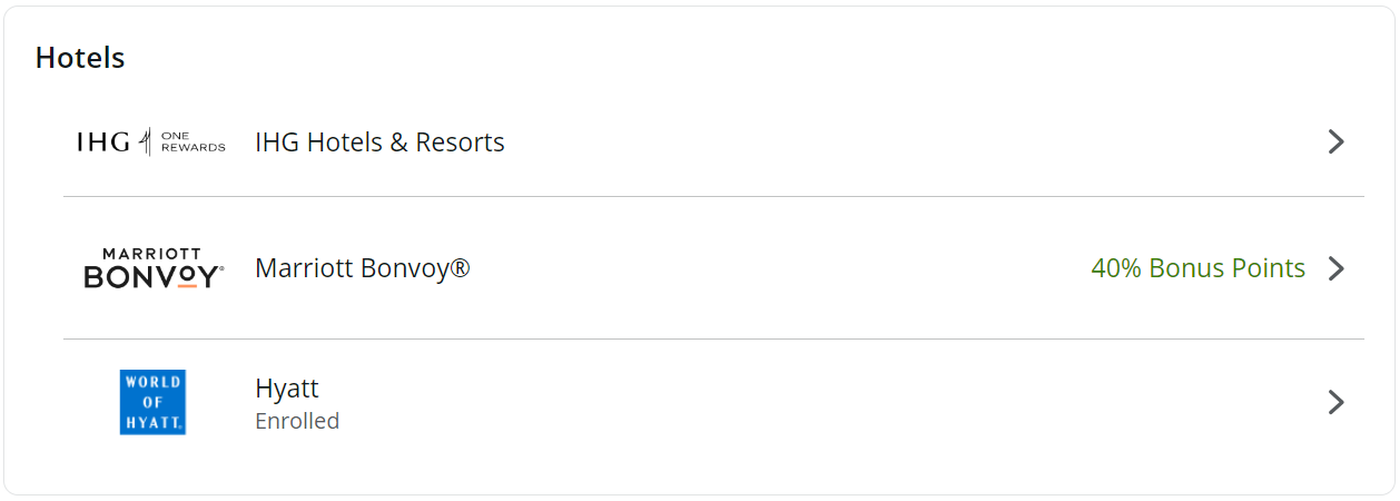Click blank area between Marriott name and bonus

click(x=780, y=268)
